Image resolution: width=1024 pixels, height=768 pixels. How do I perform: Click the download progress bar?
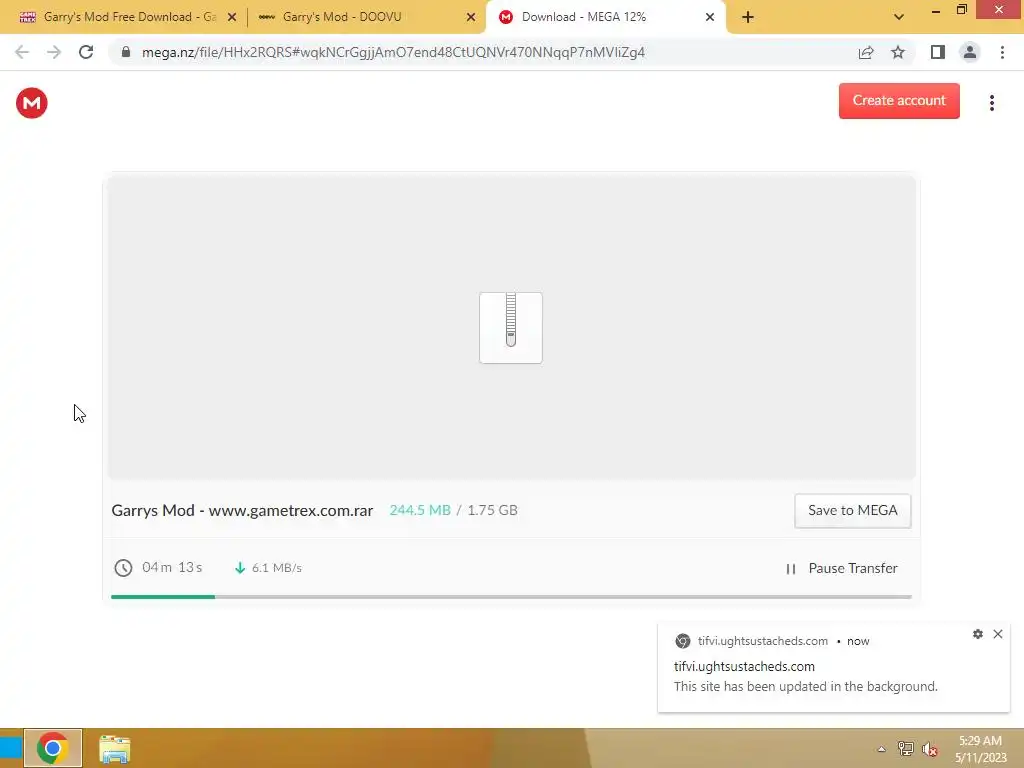(x=511, y=597)
